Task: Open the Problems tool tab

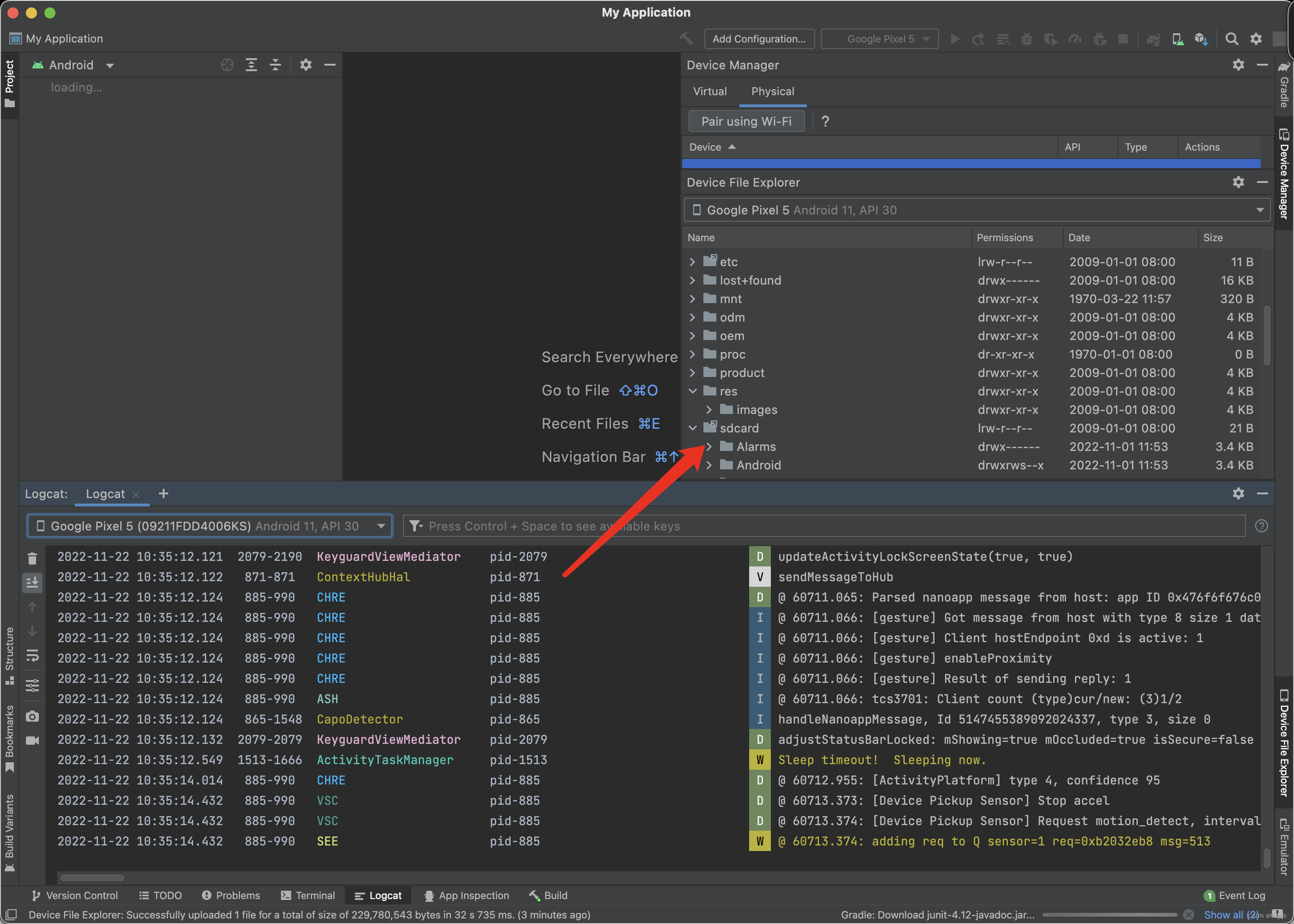Action: [231, 895]
